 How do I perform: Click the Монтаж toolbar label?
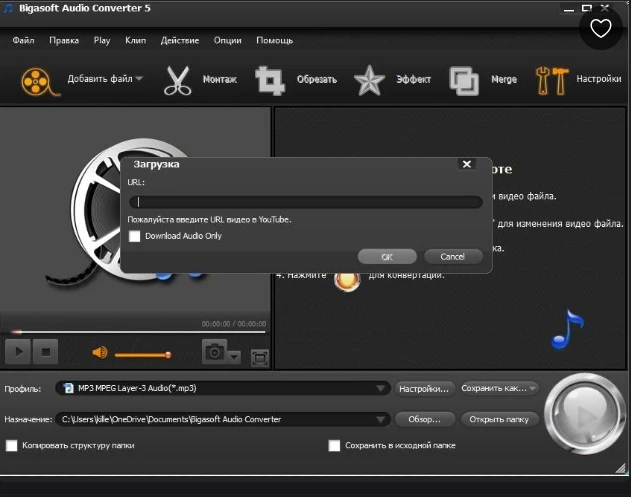pyautogui.click(x=220, y=79)
